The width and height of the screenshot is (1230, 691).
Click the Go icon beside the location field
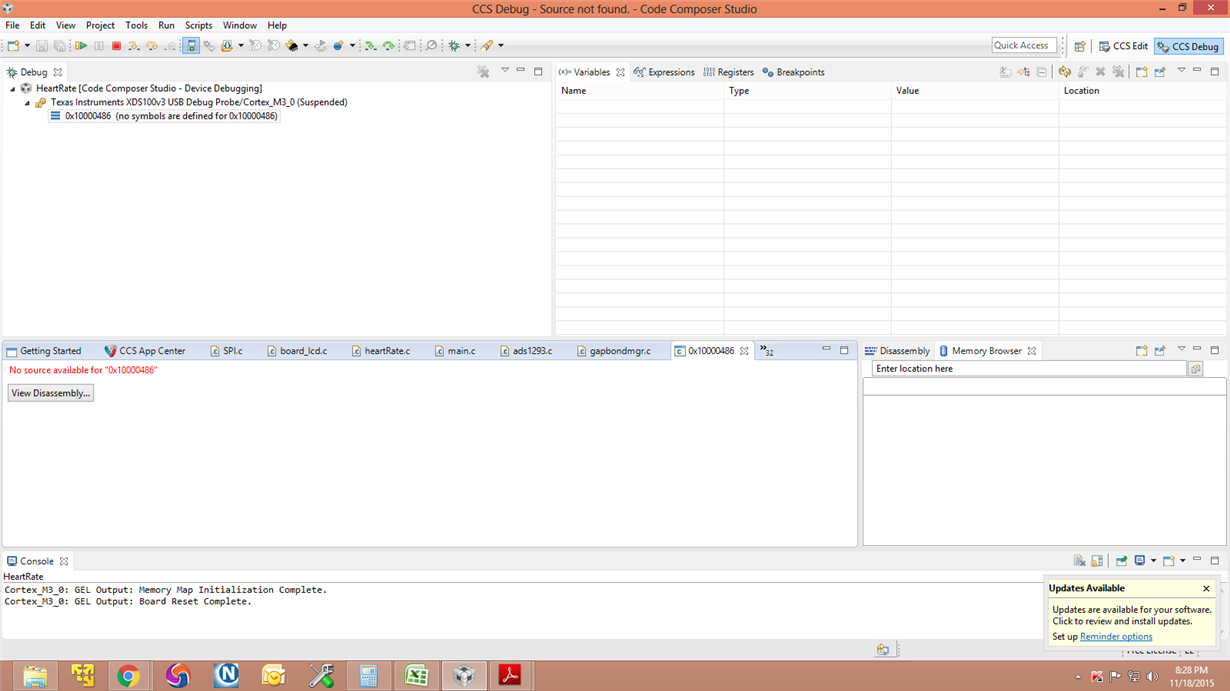(x=1196, y=369)
